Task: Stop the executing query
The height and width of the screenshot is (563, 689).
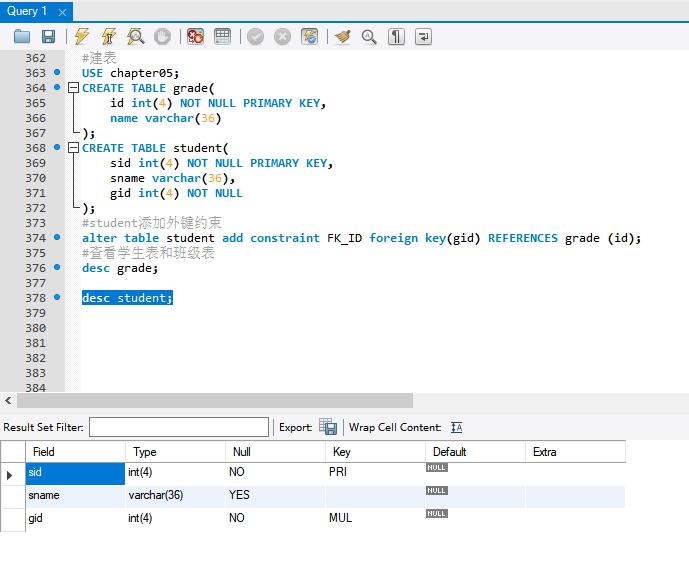Action: click(x=162, y=36)
